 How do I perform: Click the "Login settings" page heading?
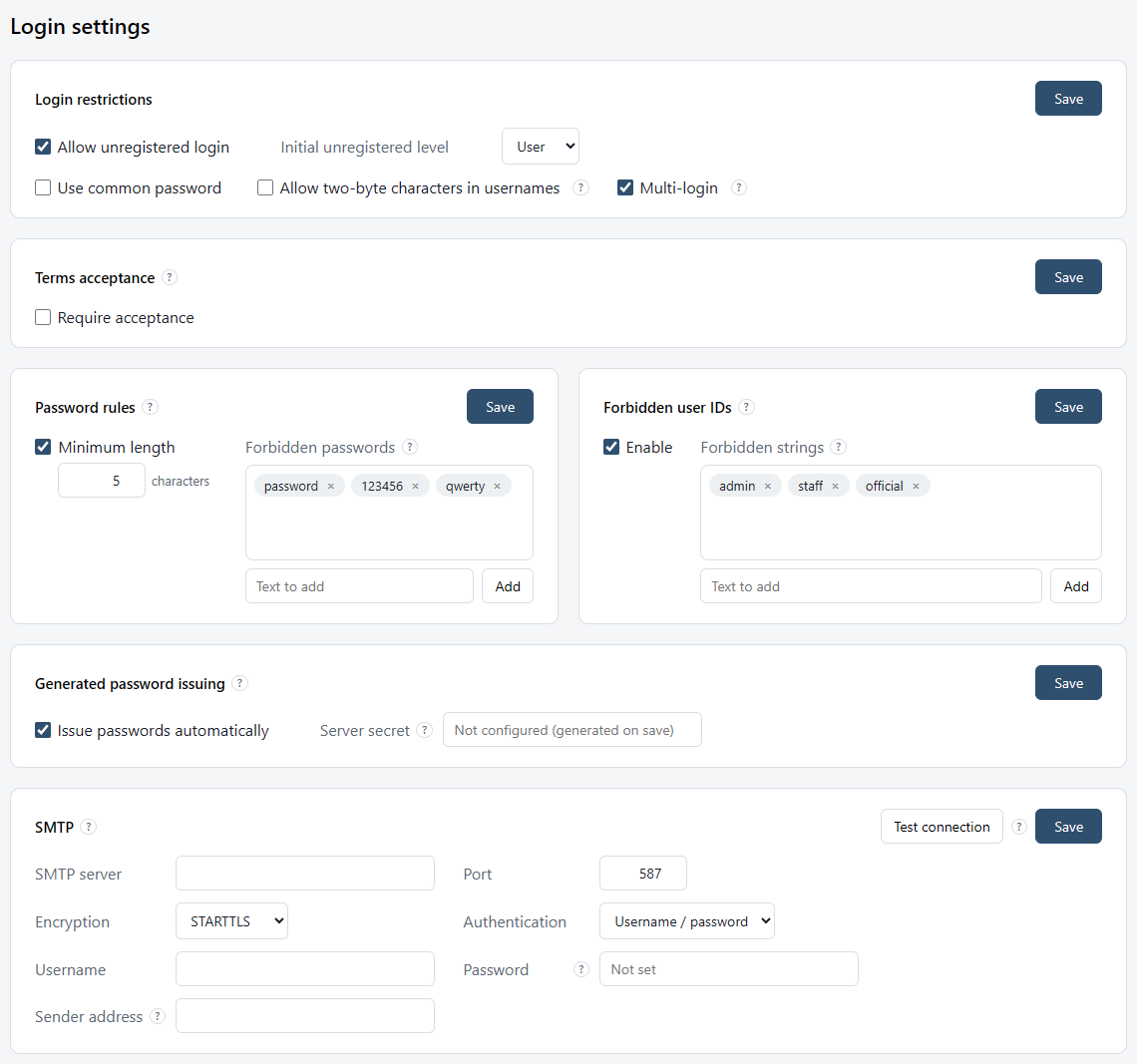[x=80, y=27]
